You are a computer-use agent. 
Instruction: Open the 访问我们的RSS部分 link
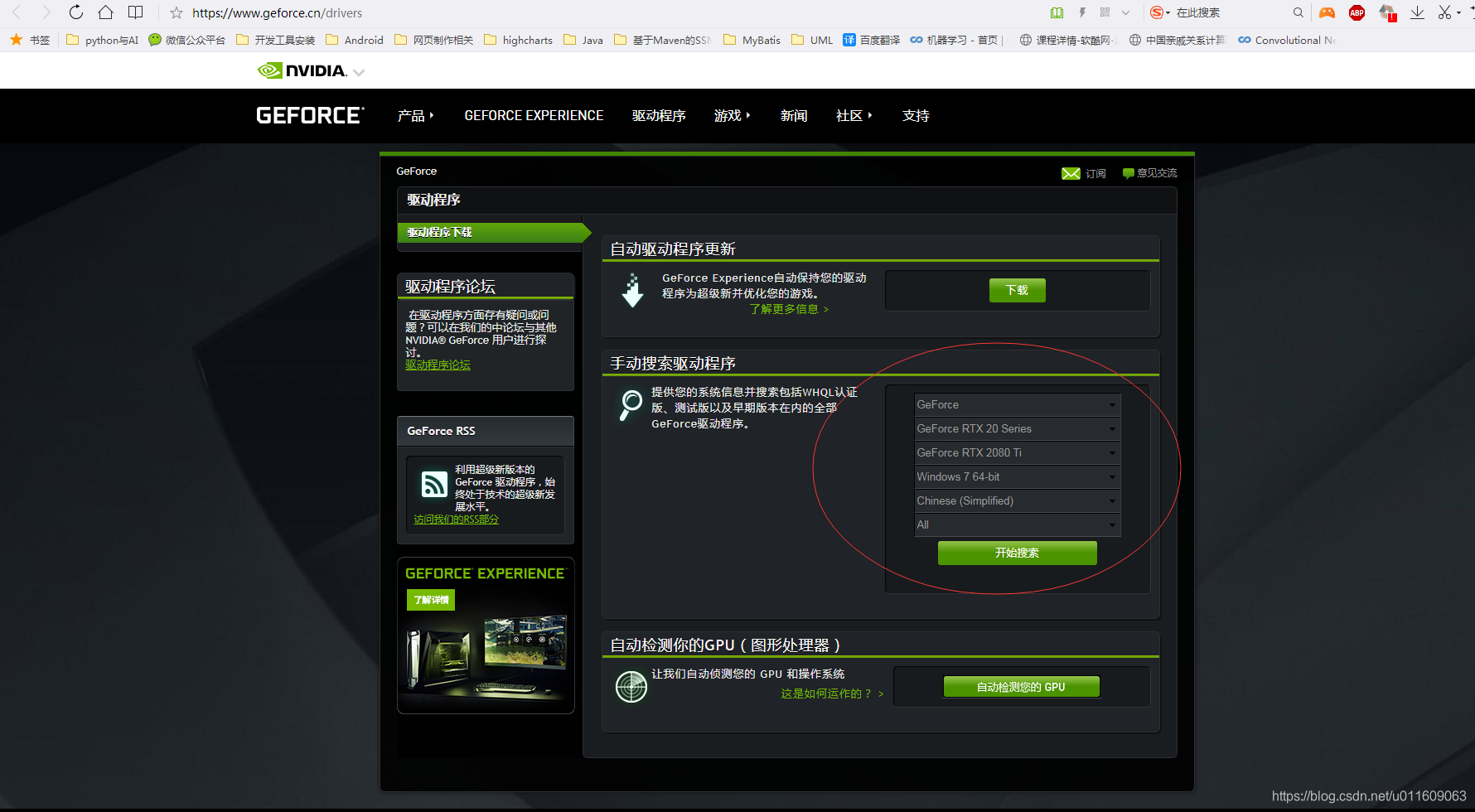(457, 520)
